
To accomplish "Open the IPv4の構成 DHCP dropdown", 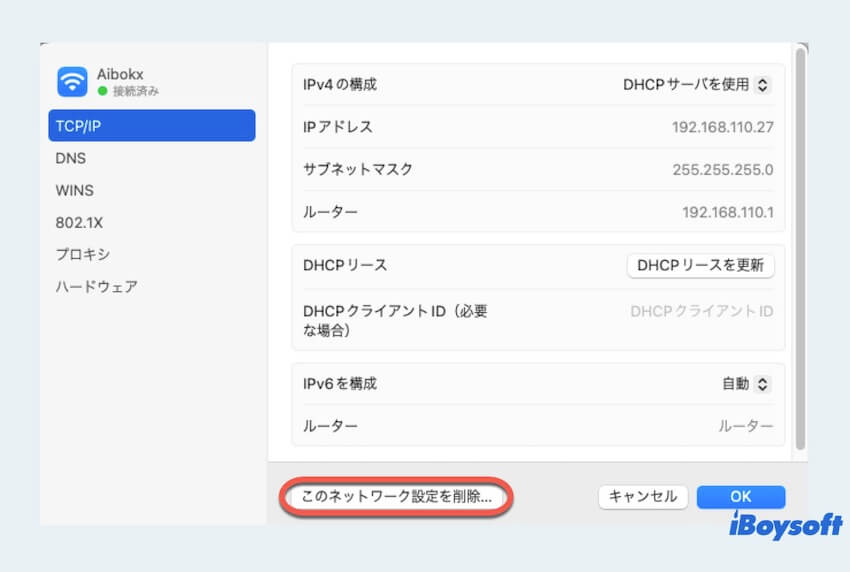I will click(x=696, y=85).
